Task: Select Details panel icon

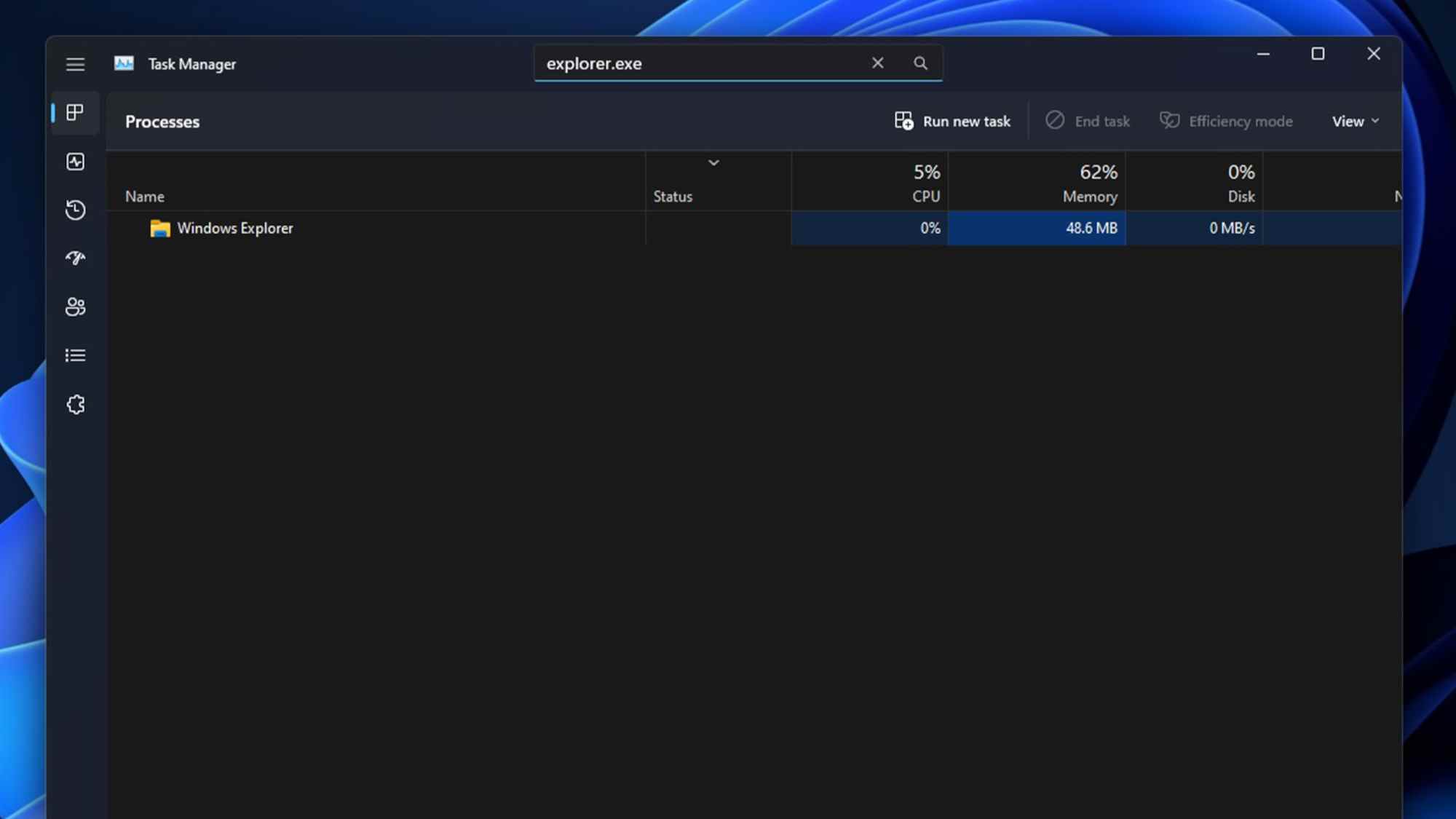Action: coord(75,355)
